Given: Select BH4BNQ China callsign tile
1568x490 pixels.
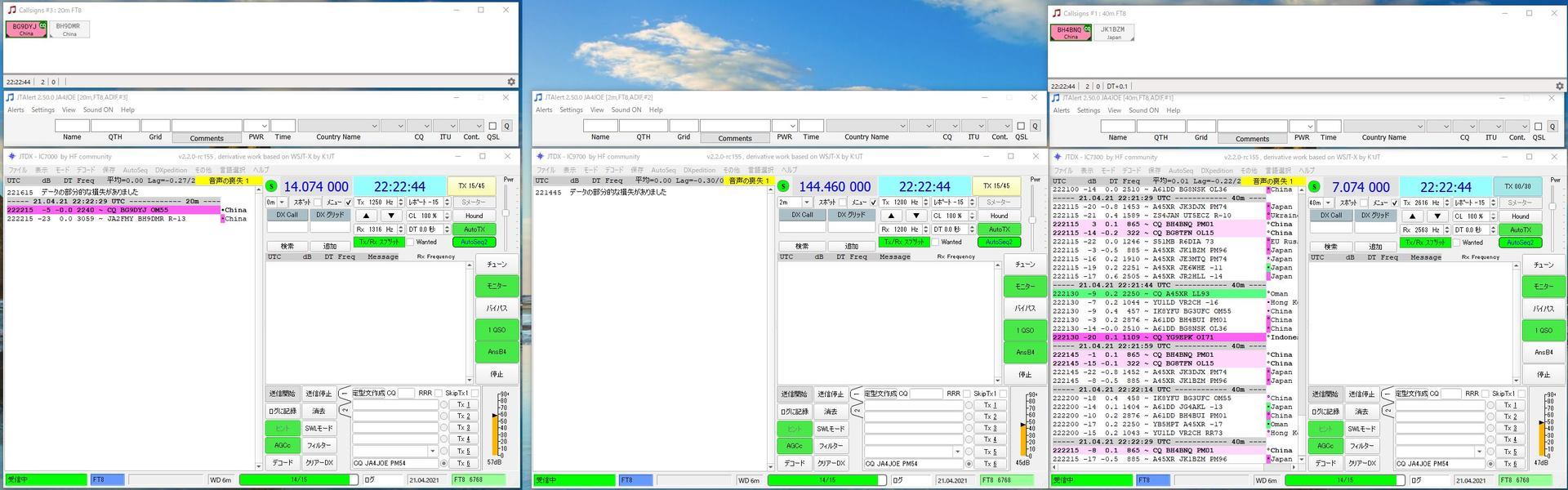Looking at the screenshot, I should coord(1071,33).
